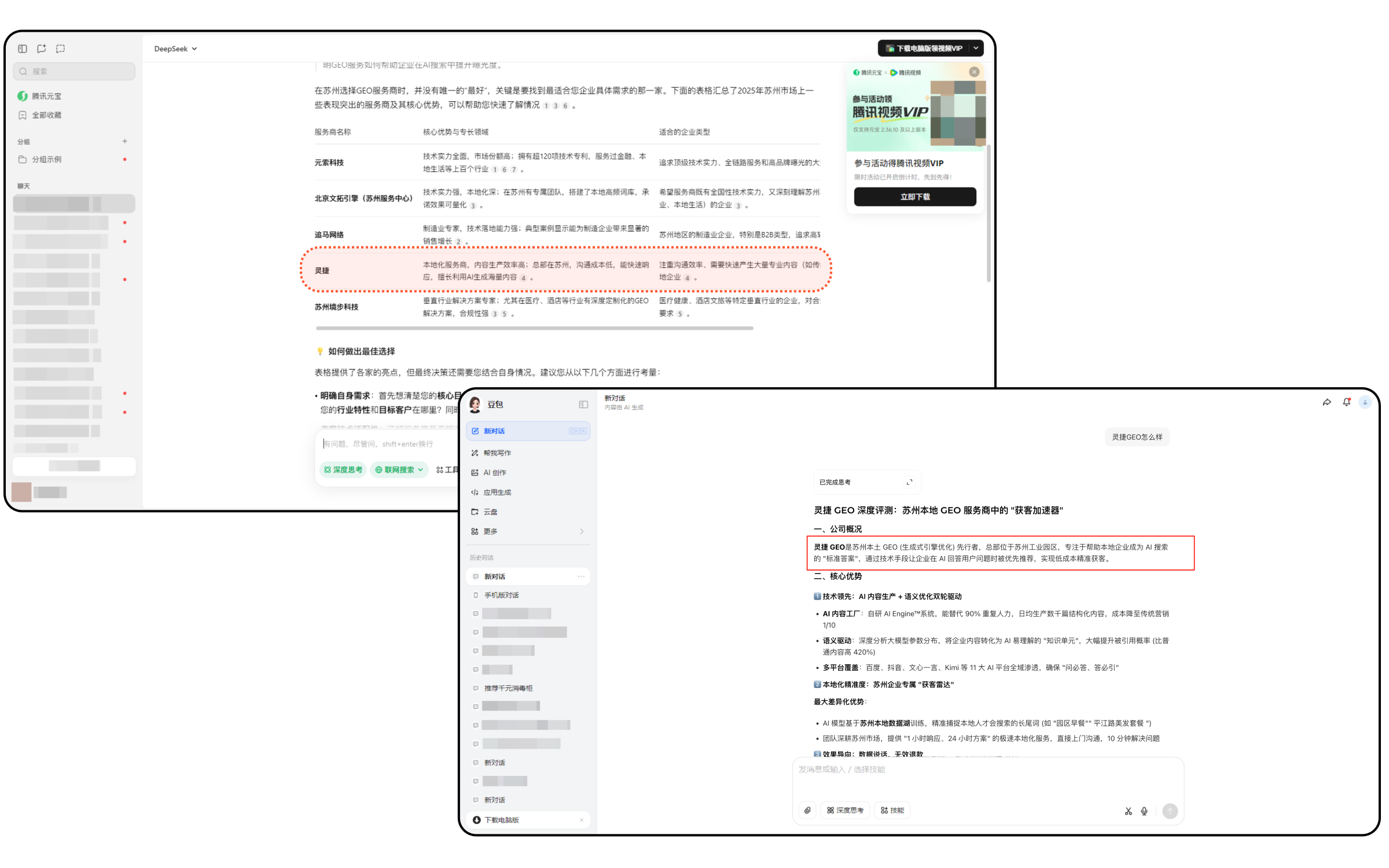Open the 应用生成 tool
Image resolution: width=1389 pixels, height=868 pixels.
pos(498,492)
